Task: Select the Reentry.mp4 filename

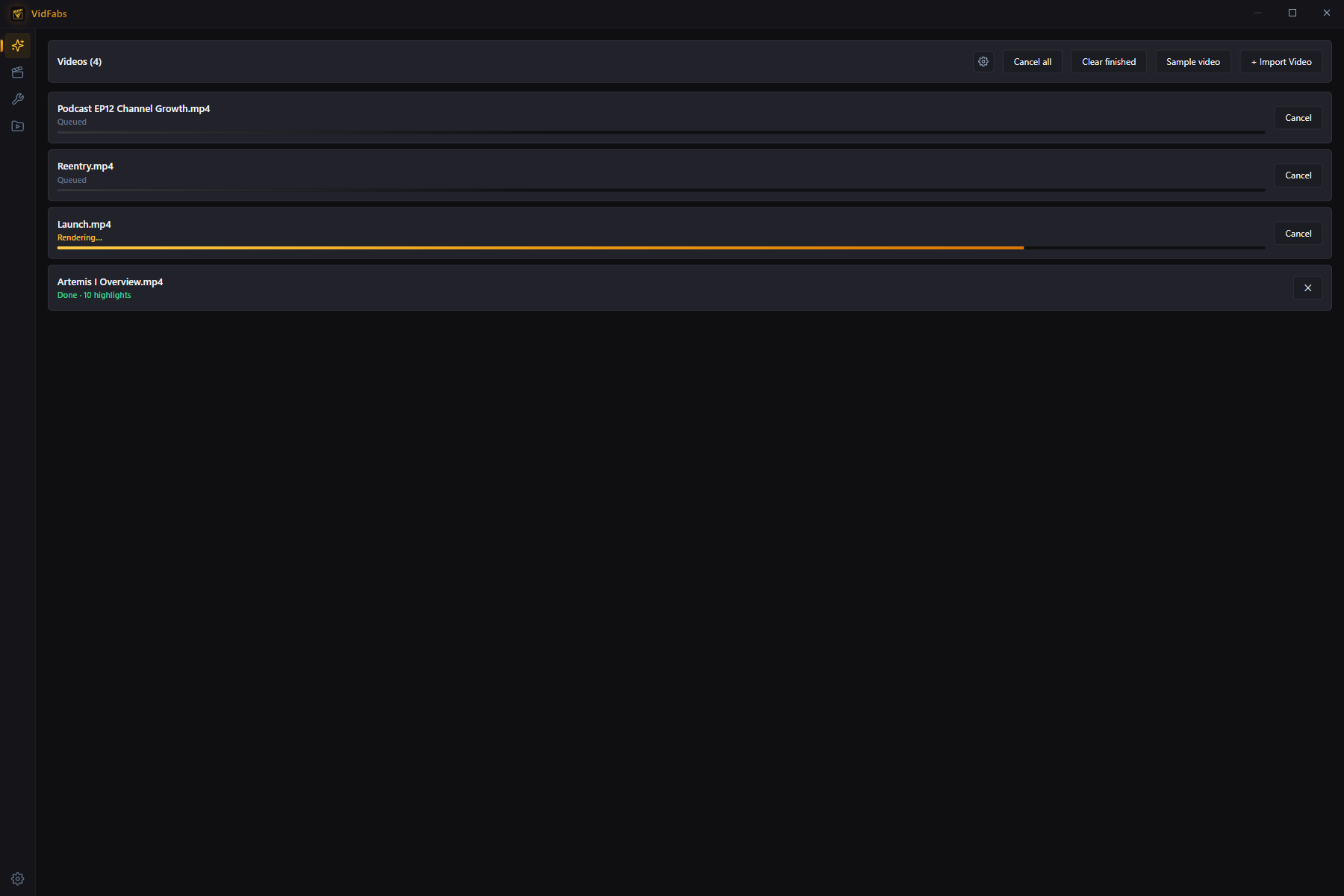Action: click(85, 167)
